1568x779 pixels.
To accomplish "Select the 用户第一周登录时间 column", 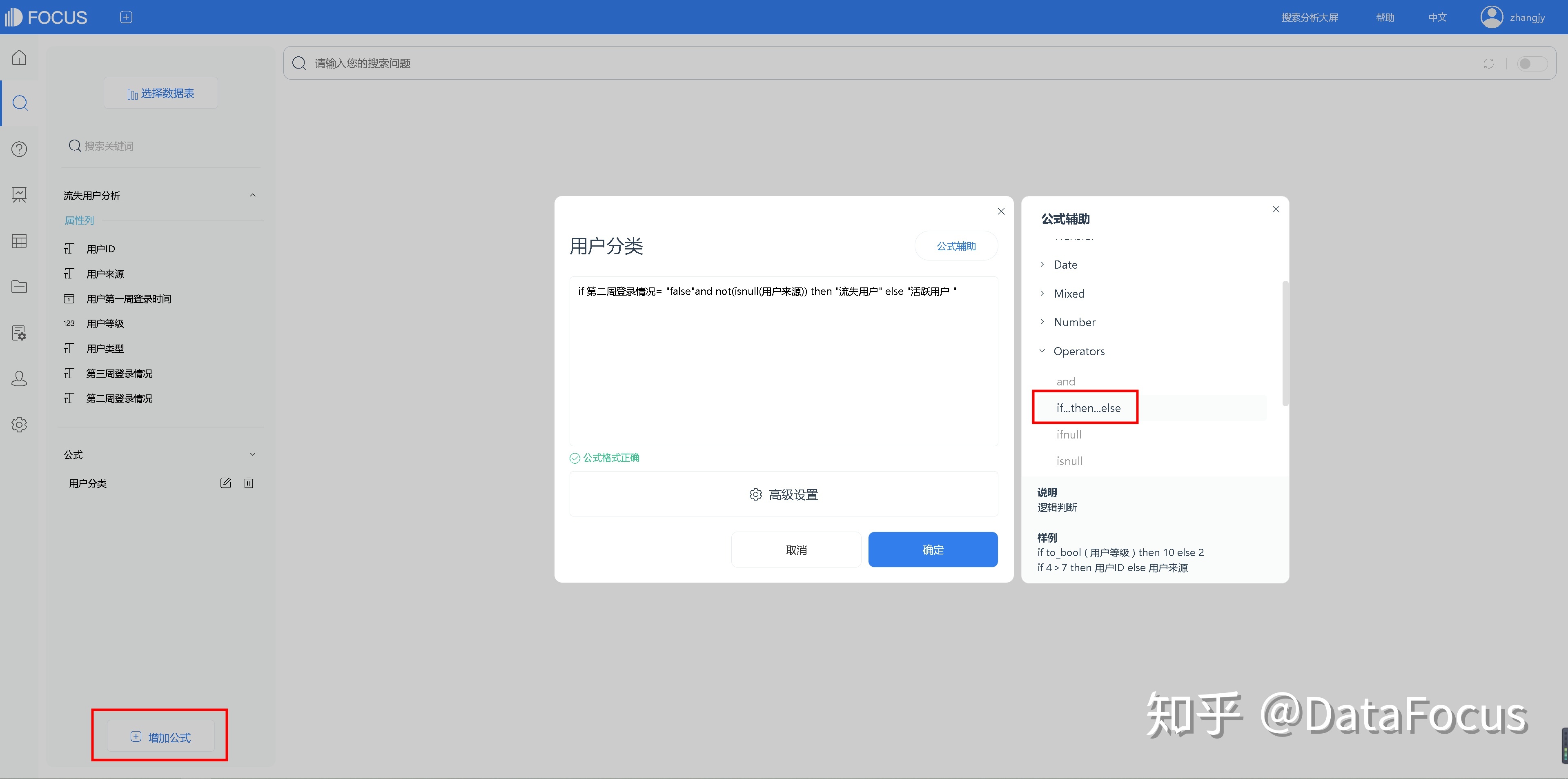I will tap(129, 299).
